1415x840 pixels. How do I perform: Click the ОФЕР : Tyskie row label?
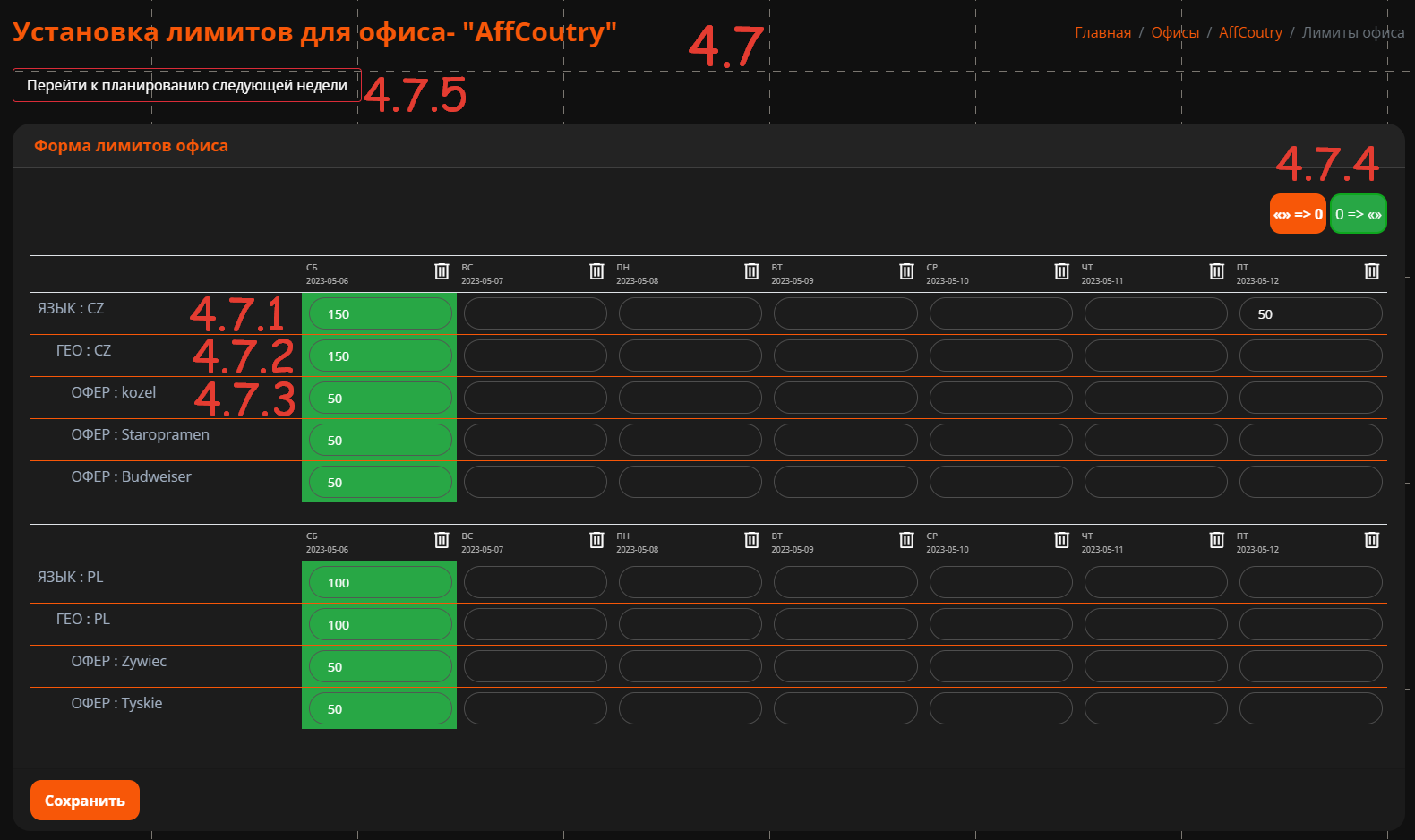click(117, 703)
